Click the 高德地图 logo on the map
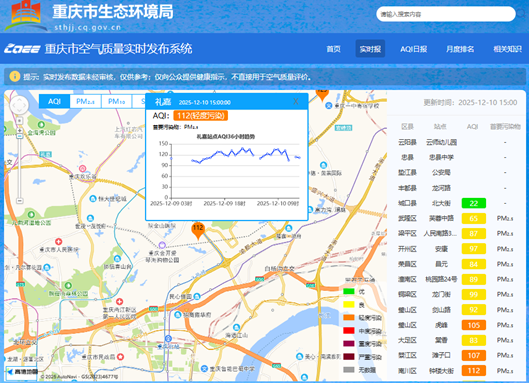The image size is (529, 383). tap(22, 372)
